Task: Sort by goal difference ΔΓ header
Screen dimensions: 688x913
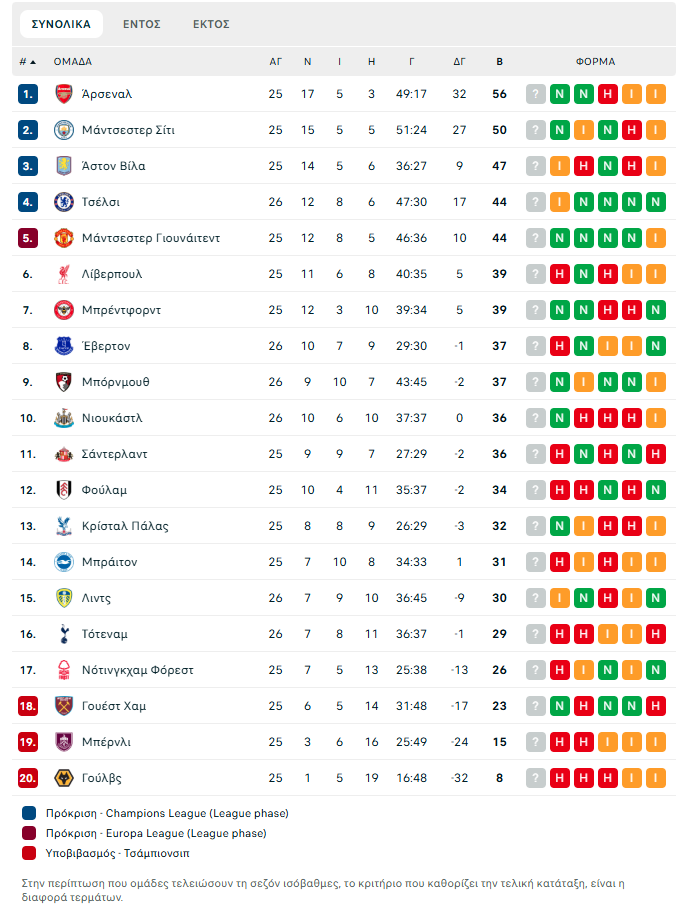Action: click(x=460, y=62)
